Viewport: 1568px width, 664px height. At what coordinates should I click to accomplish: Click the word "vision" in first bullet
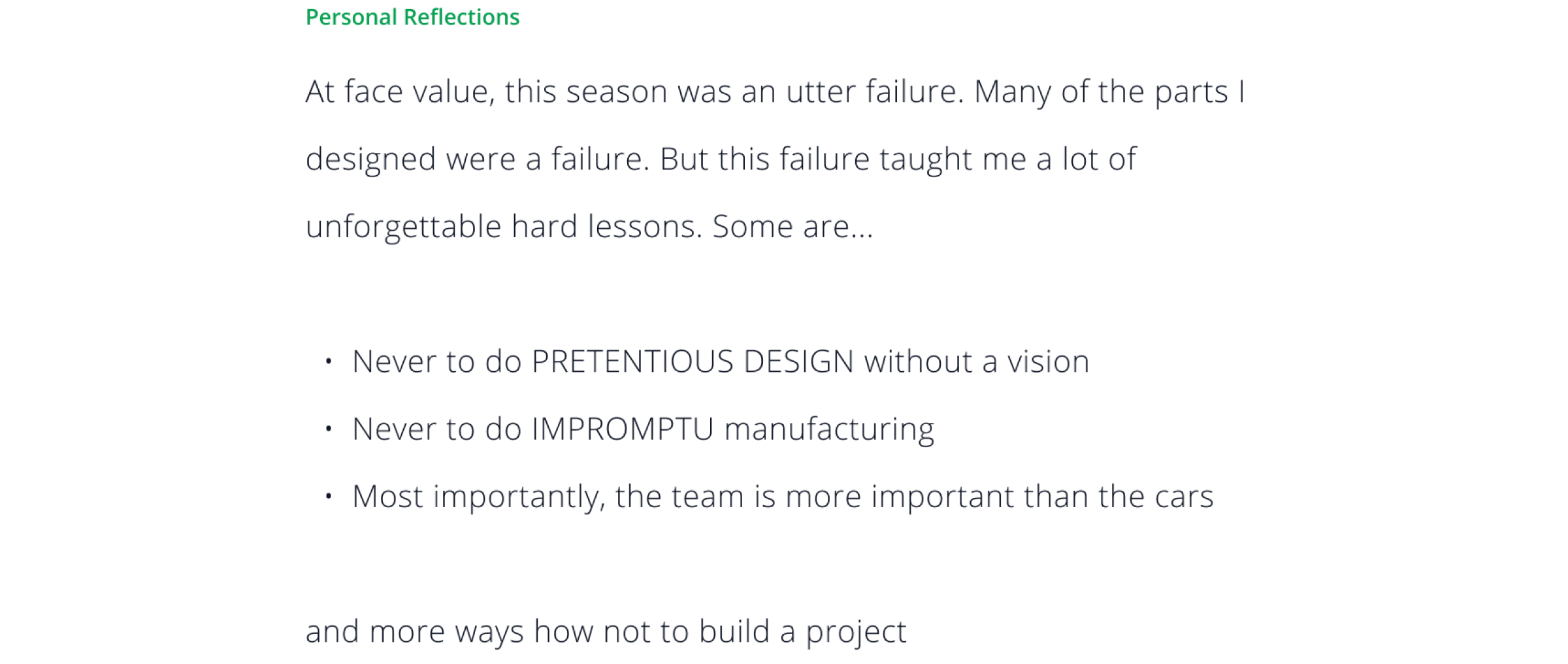click(1048, 361)
